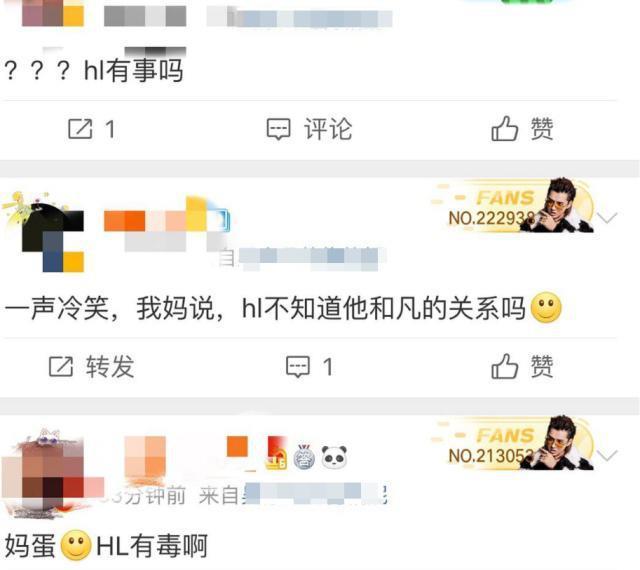Like the first post with its thumbs-up icon
The height and width of the screenshot is (570, 640).
(504, 128)
